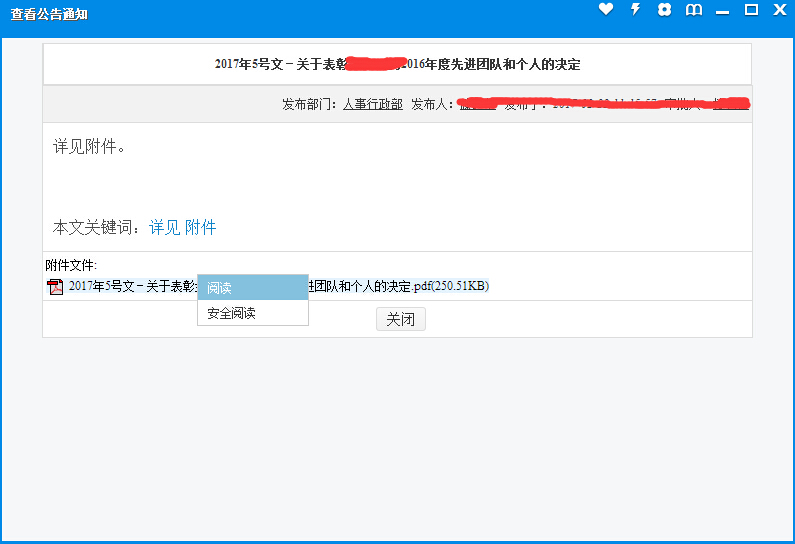
Task: Open the puzzle-piece plugin icon in title bar
Action: click(x=664, y=10)
